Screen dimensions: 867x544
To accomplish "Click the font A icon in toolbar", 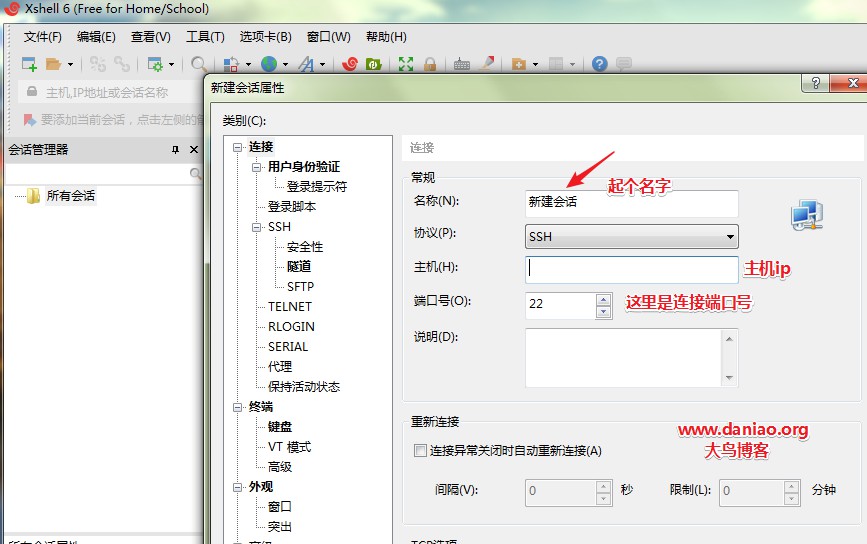I will tap(306, 64).
